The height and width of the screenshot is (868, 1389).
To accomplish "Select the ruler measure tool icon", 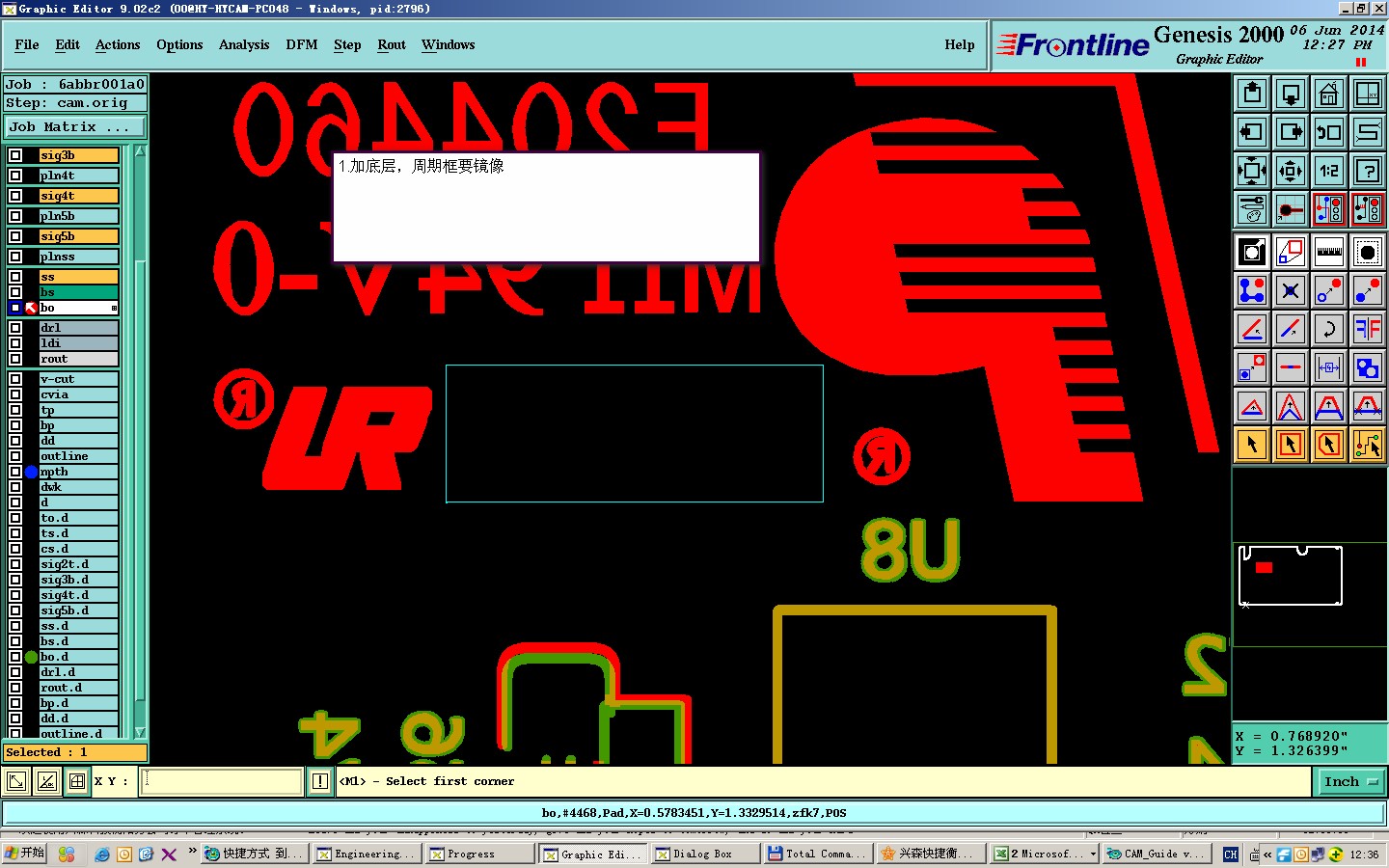I will point(1329,253).
